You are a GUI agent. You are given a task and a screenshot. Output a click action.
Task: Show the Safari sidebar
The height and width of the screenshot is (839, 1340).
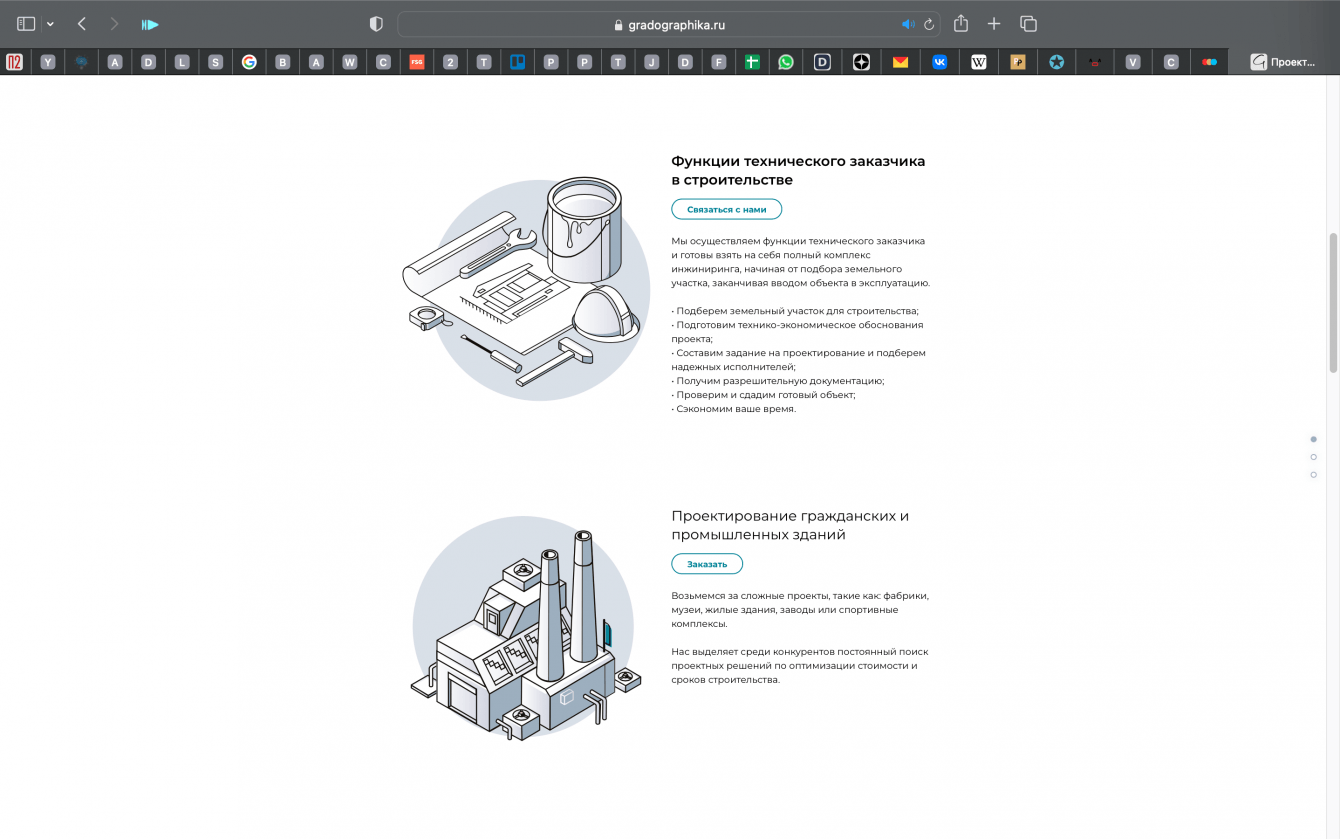pos(26,24)
